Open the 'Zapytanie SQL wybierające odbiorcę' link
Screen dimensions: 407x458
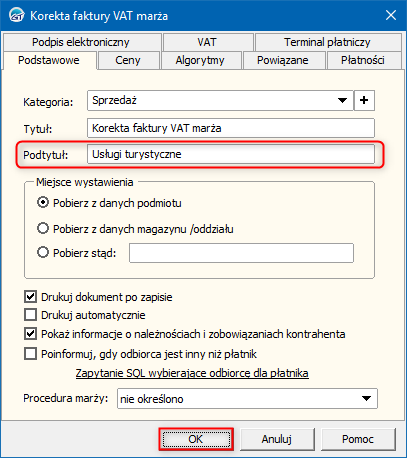(x=192, y=373)
